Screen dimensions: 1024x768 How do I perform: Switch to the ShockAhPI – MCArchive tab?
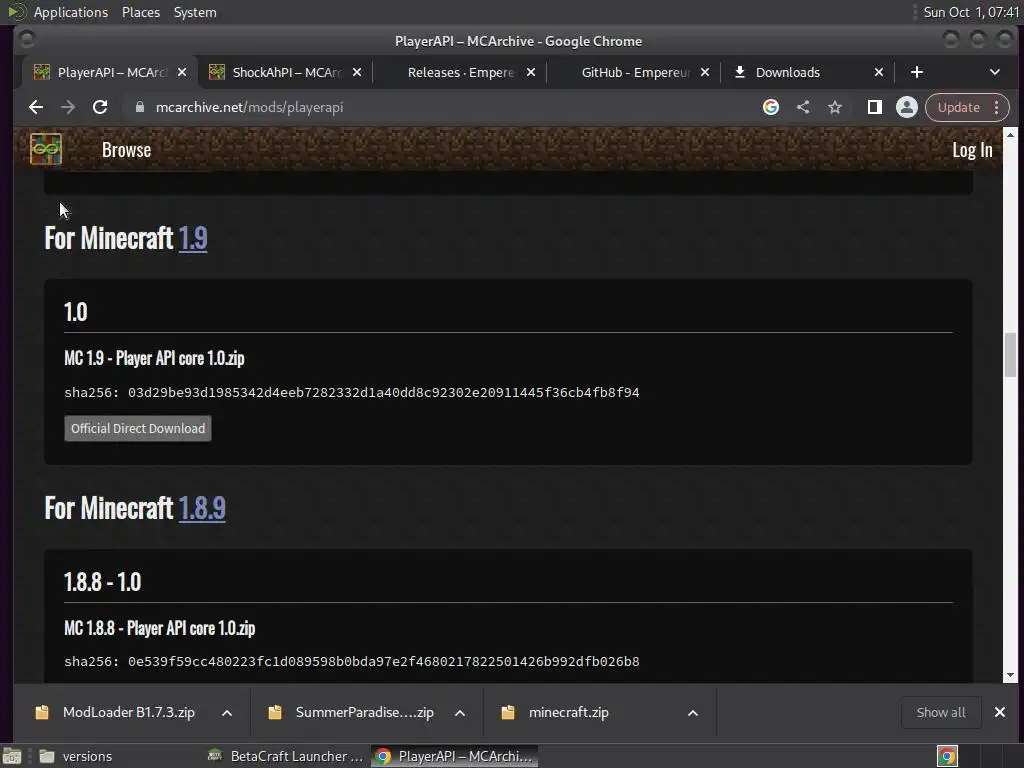pyautogui.click(x=286, y=72)
